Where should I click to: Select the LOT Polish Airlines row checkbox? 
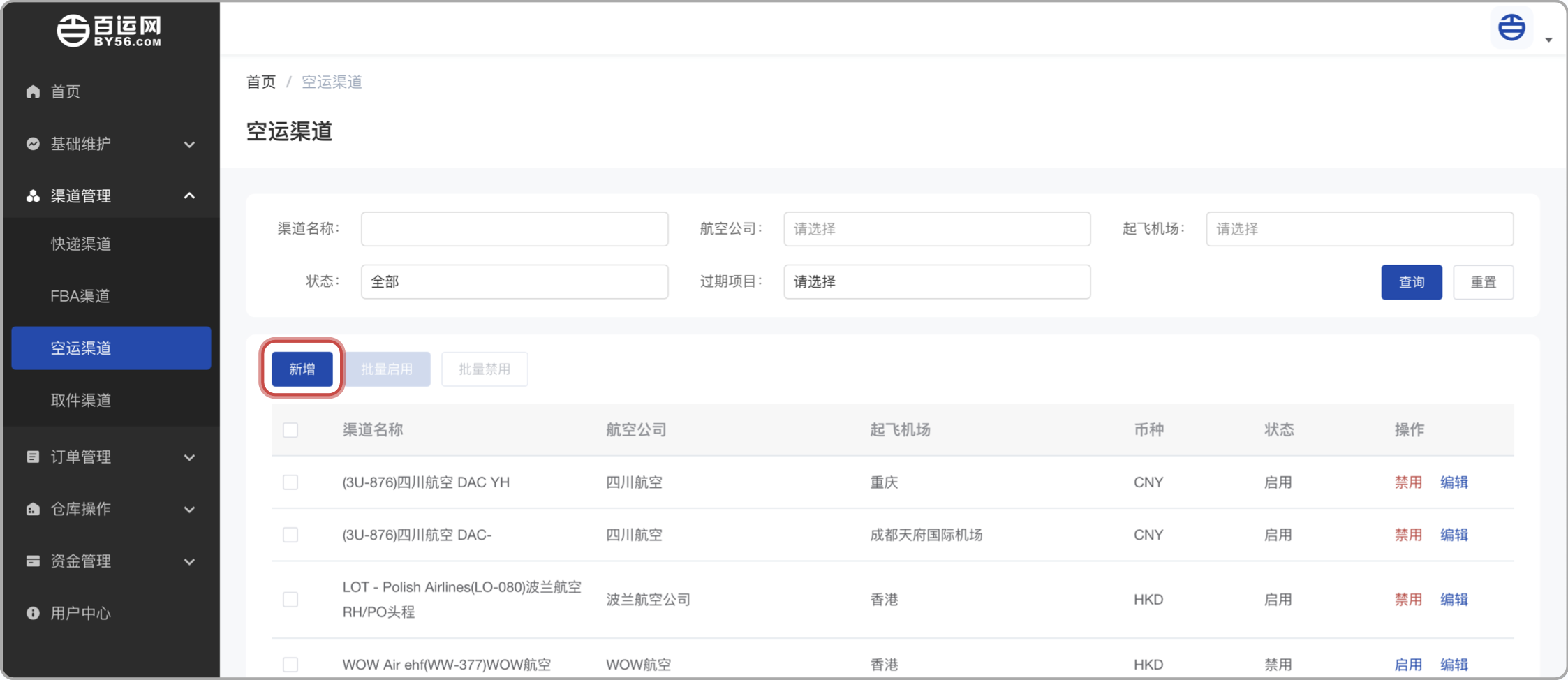[290, 600]
